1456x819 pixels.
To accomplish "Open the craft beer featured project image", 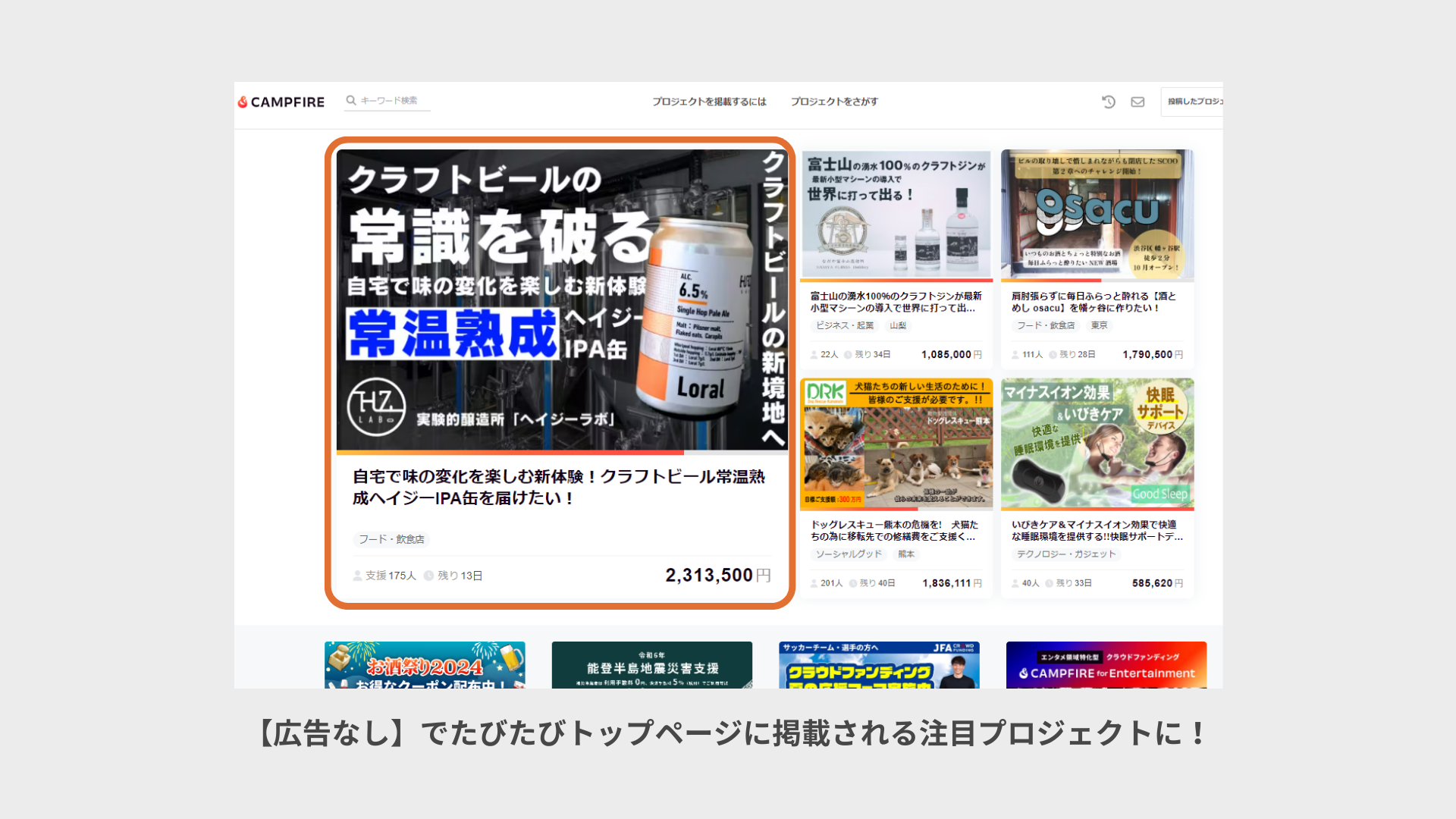I will [561, 300].
